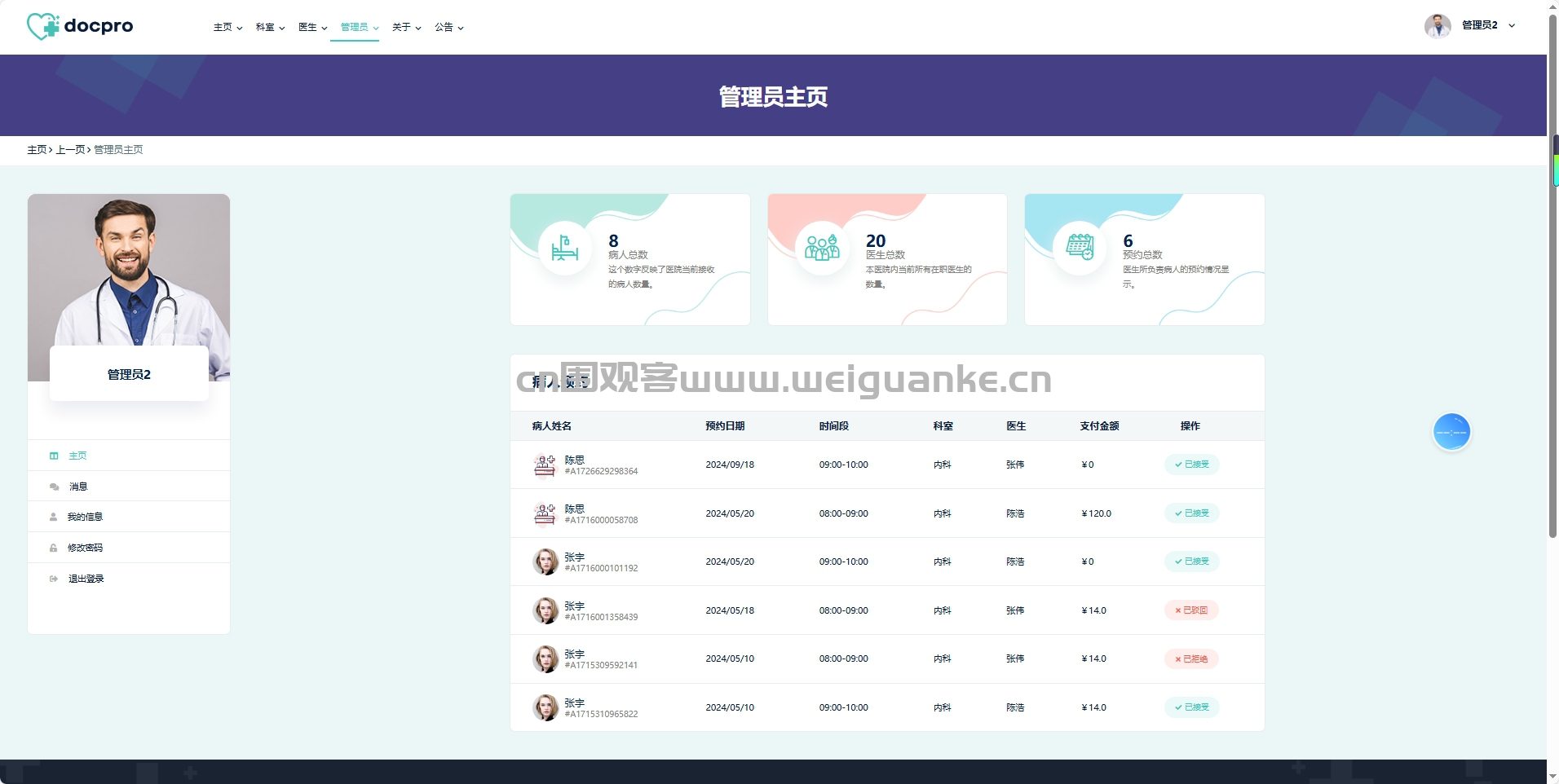
Task: Select 主页 in the left sidebar menu
Action: pos(77,456)
